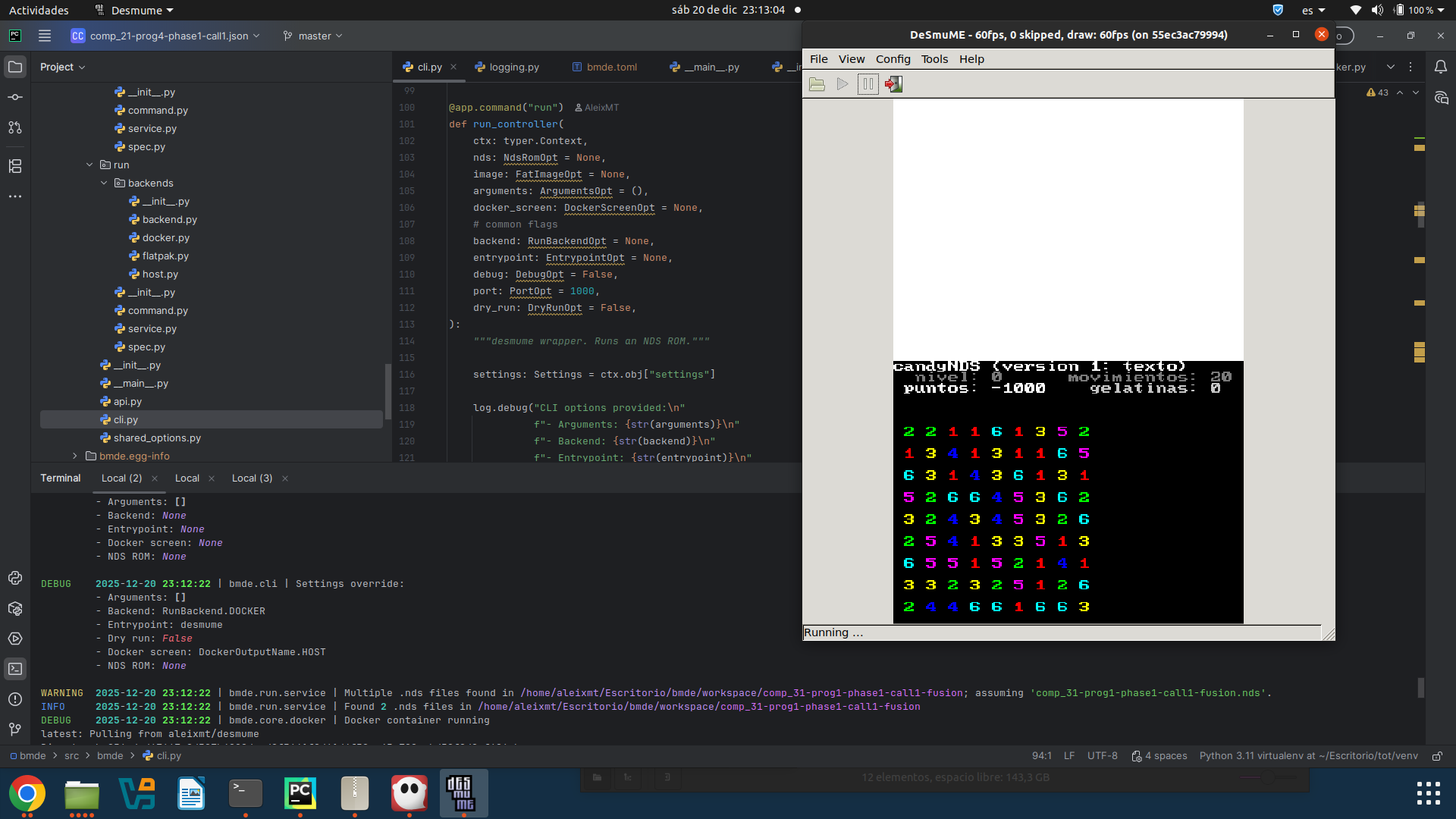This screenshot has width=1456, height=819.
Task: Click LF line separator in status bar
Action: [x=1069, y=756]
